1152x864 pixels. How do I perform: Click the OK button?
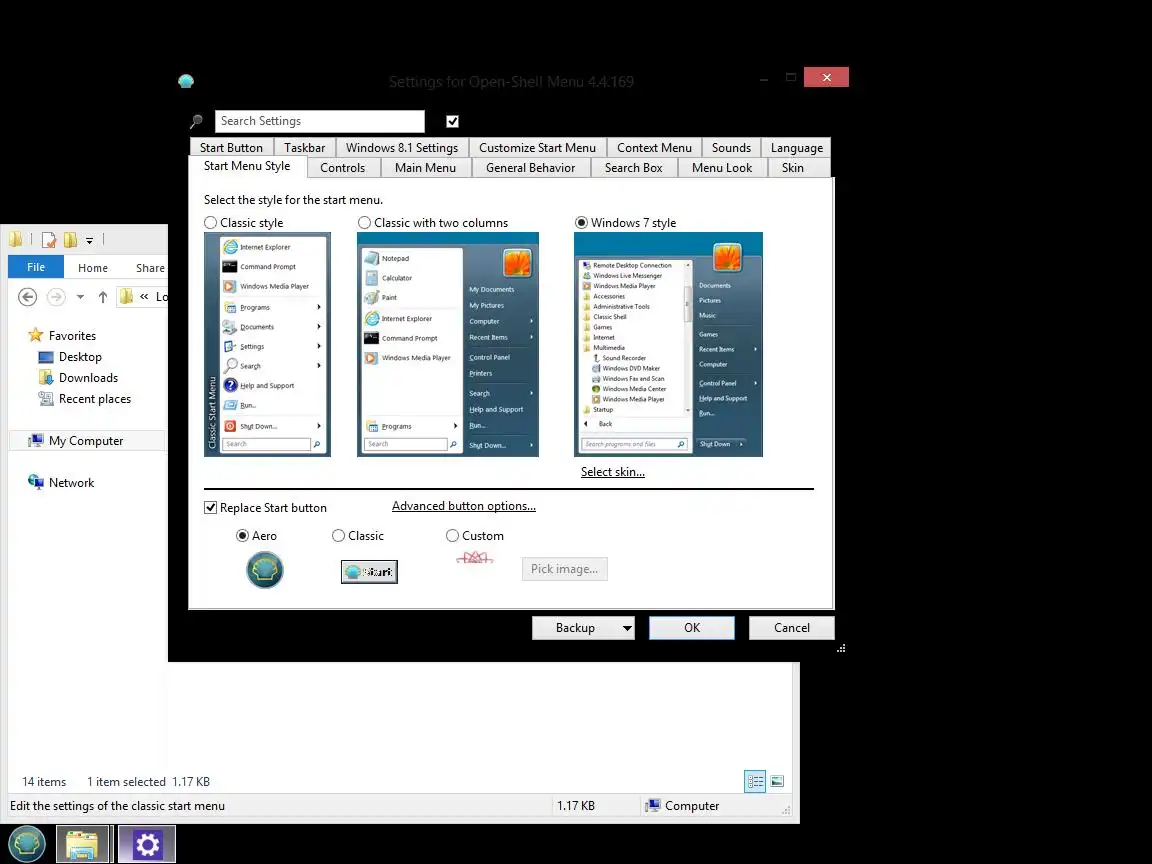[692, 628]
